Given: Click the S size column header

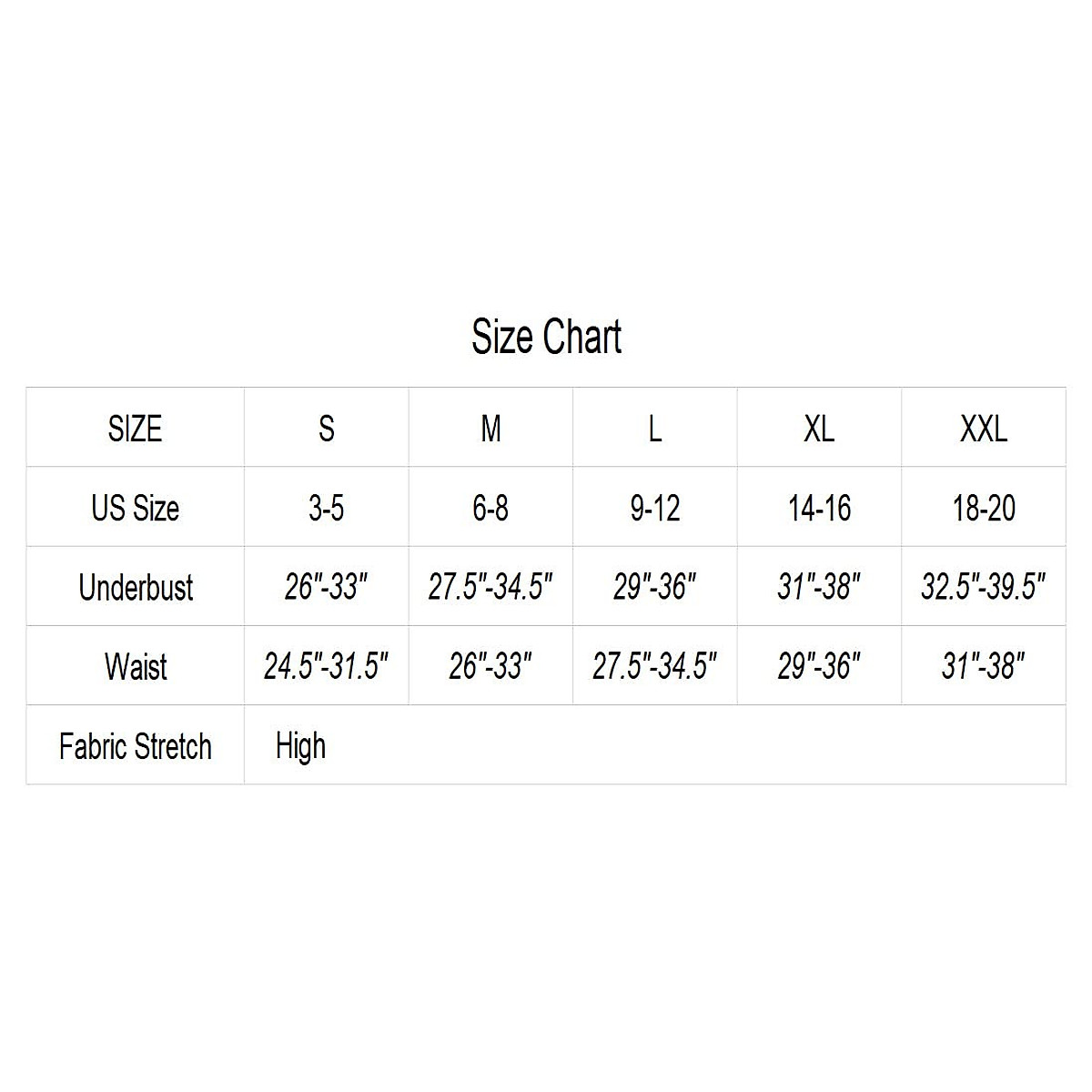Looking at the screenshot, I should [326, 429].
